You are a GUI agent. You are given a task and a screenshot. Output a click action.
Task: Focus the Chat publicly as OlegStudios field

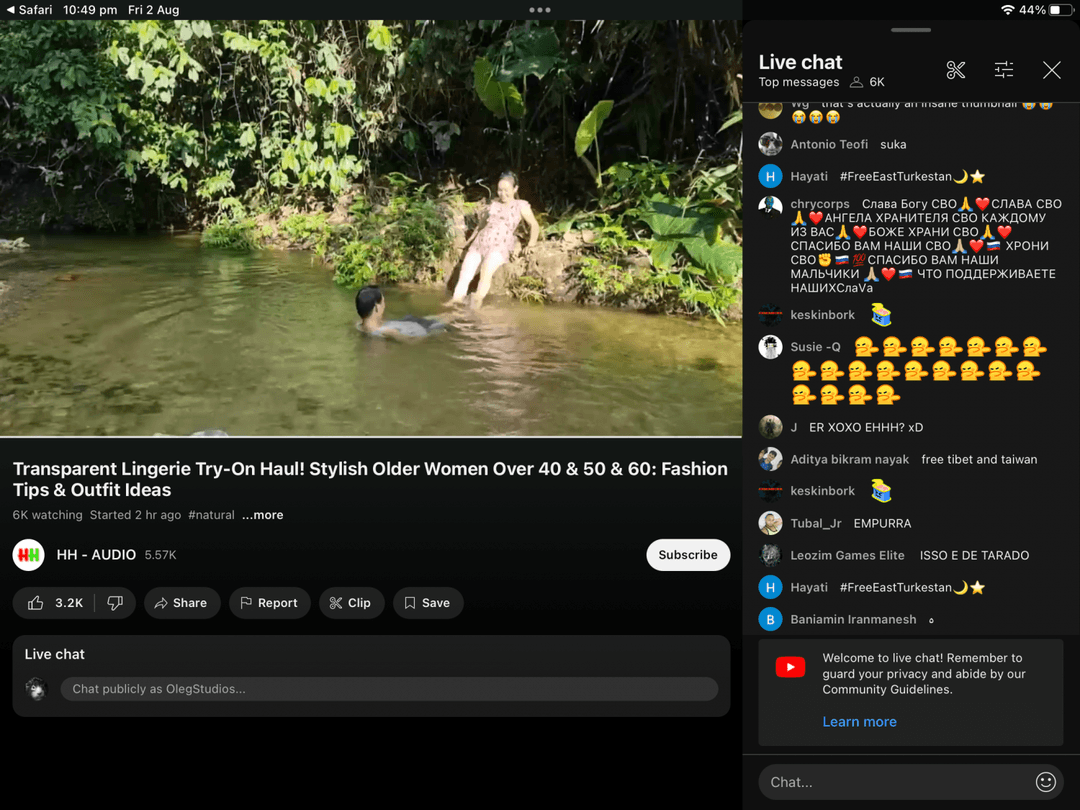coord(388,689)
